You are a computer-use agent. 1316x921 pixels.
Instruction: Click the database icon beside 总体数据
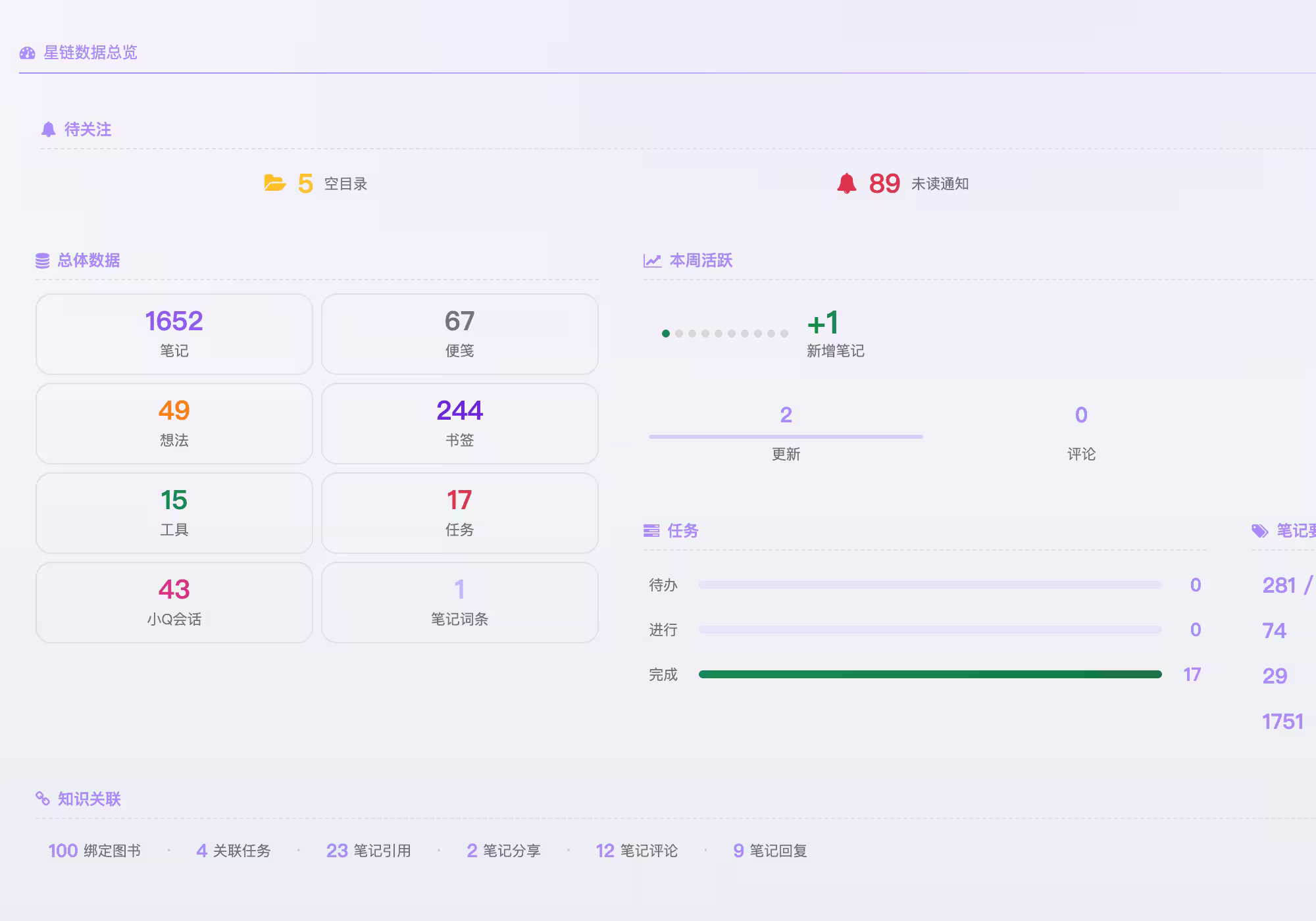(43, 261)
